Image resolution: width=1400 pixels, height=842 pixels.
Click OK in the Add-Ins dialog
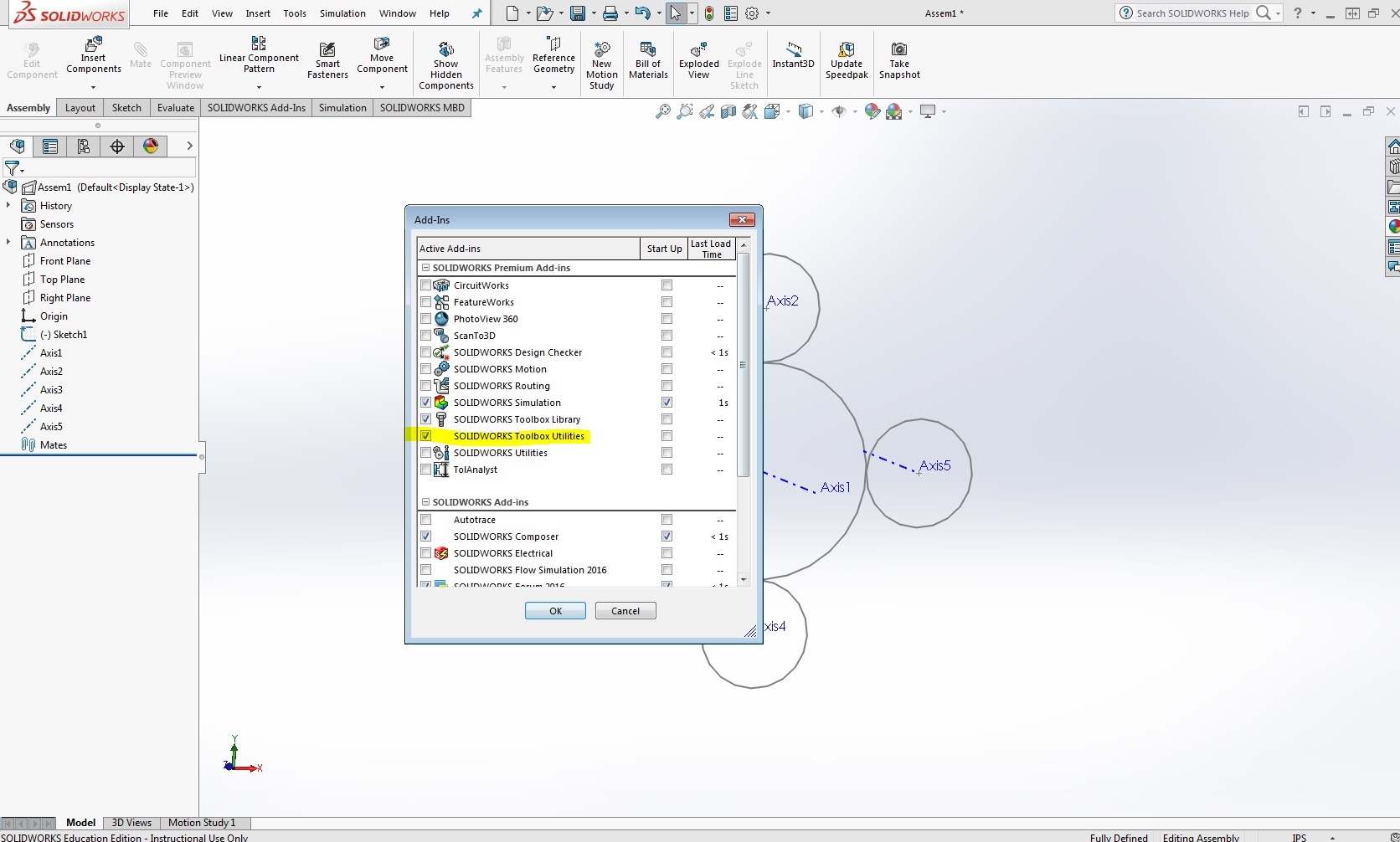point(555,611)
